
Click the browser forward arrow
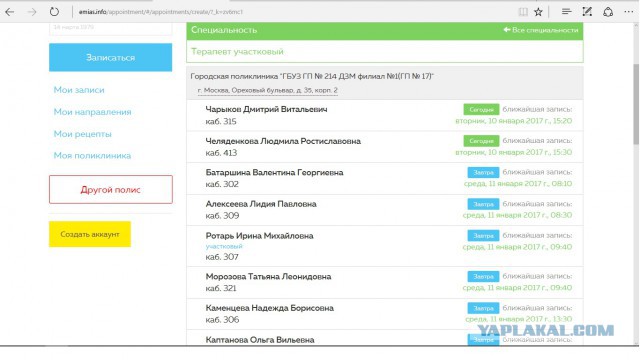(32, 12)
